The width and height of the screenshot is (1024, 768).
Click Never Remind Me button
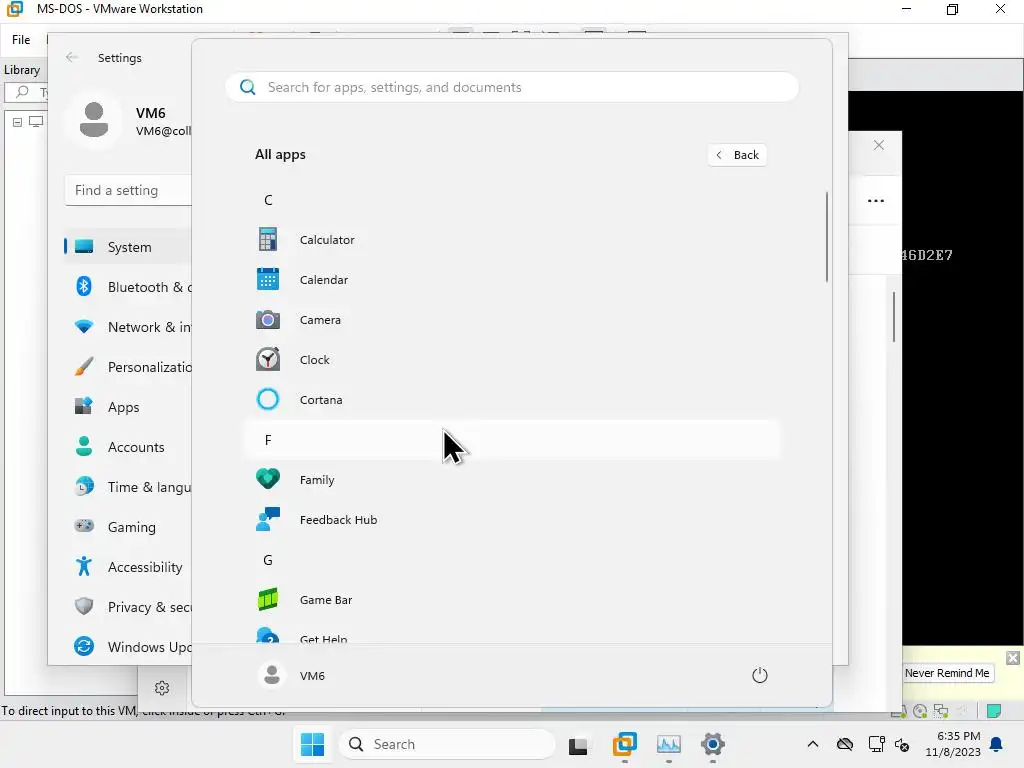pyautogui.click(x=947, y=673)
